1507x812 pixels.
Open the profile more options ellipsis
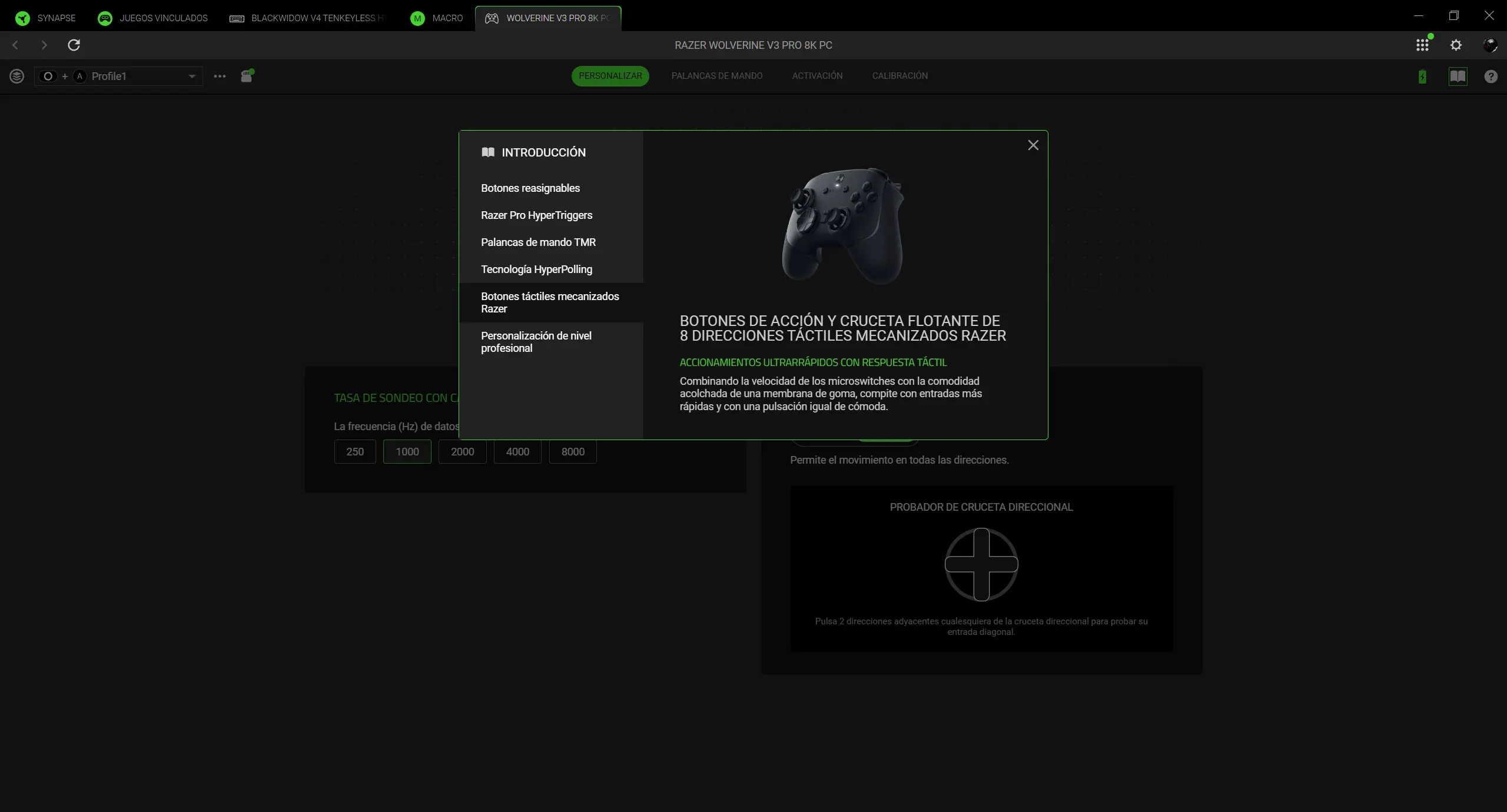pos(219,76)
